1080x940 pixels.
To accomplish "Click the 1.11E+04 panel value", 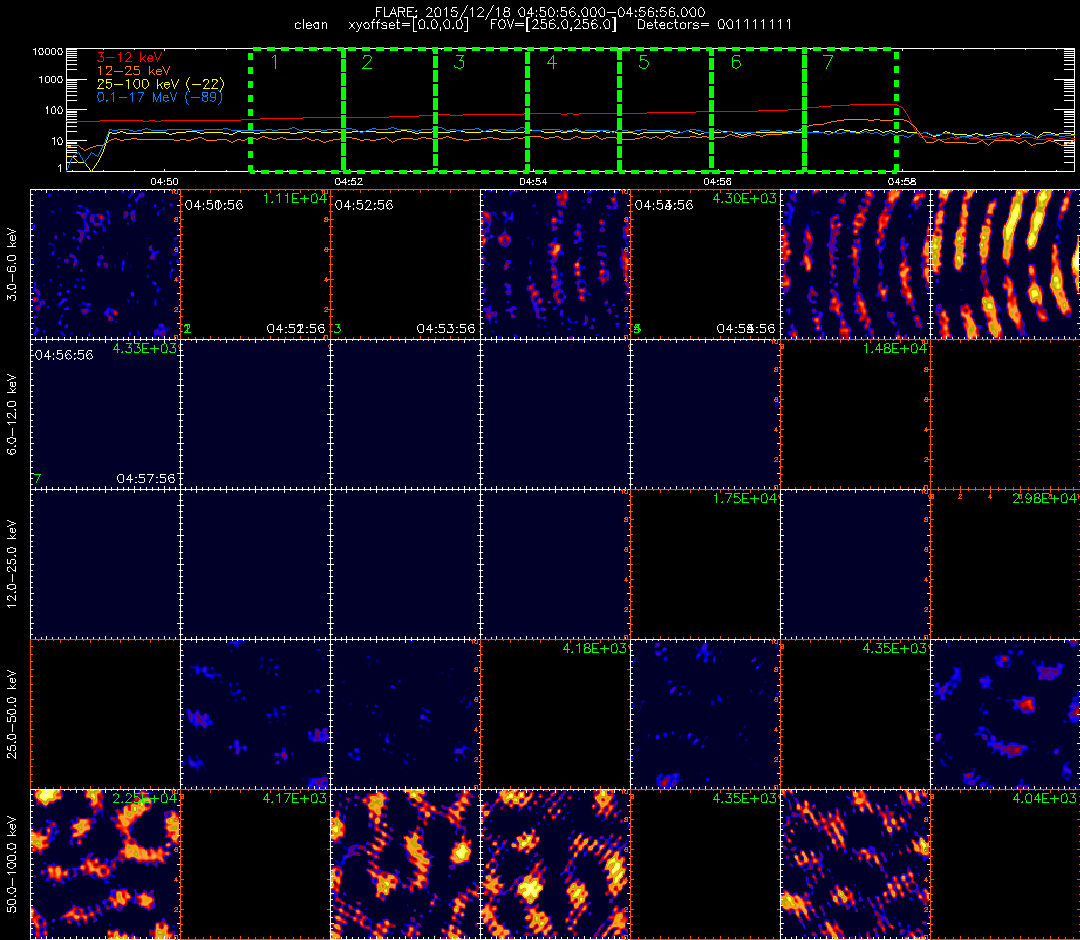I will 295,198.
